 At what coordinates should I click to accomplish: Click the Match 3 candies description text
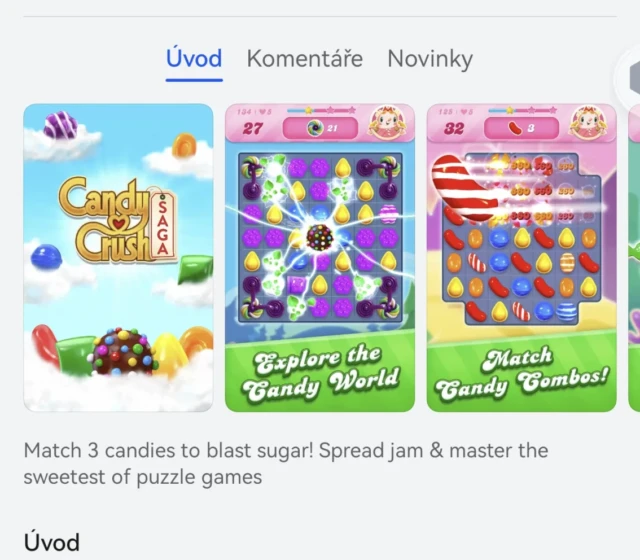[285, 464]
